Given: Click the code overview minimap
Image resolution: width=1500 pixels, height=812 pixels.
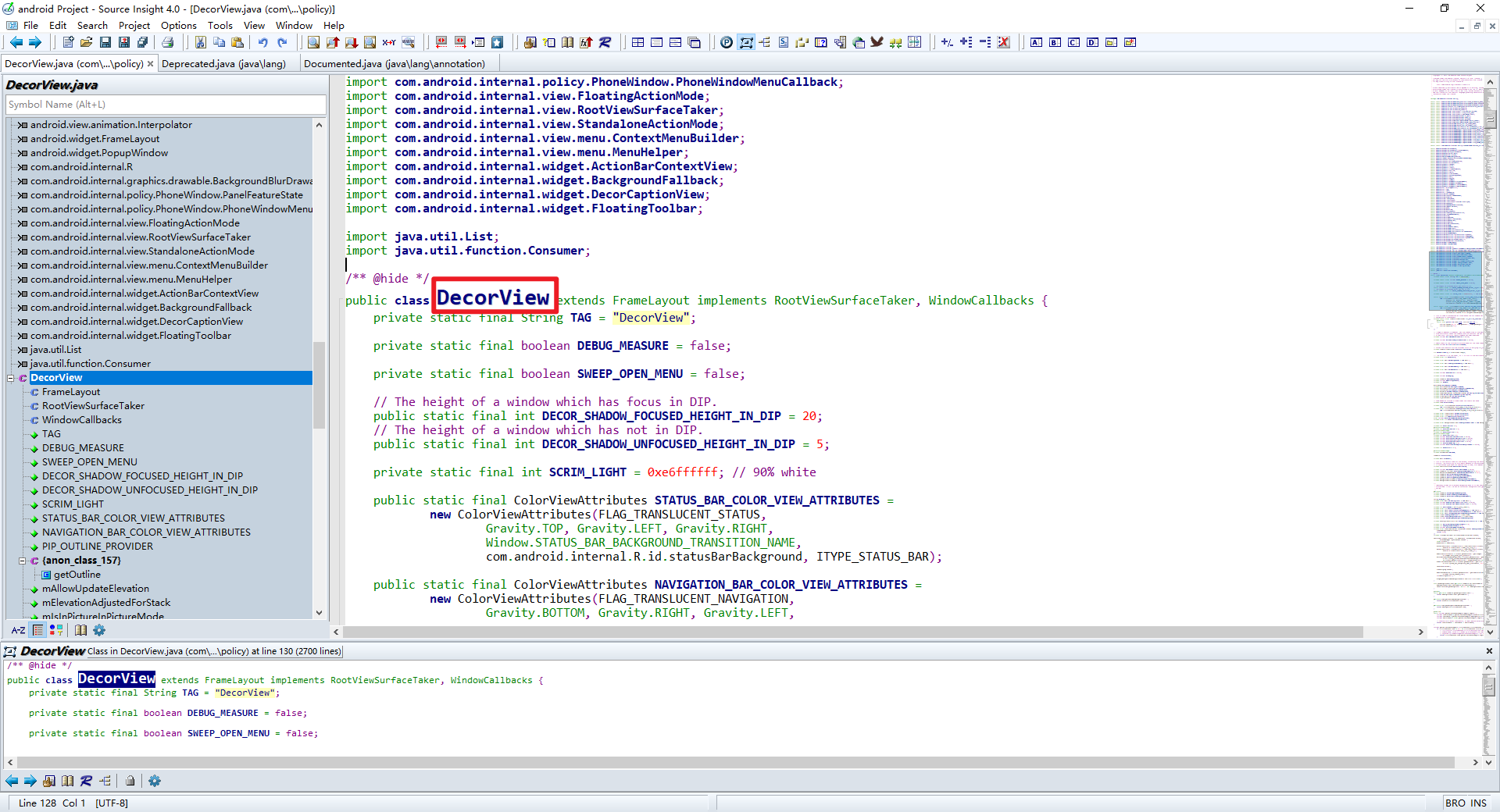Looking at the screenshot, I should [1456, 355].
